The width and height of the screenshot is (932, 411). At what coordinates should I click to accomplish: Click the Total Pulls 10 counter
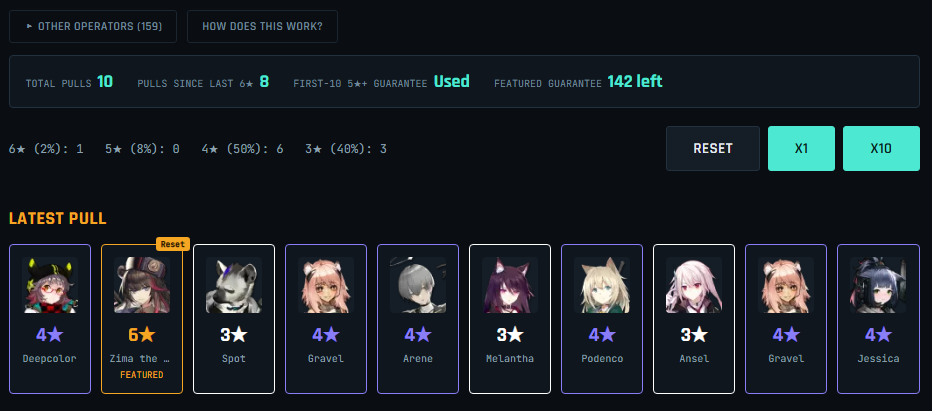[69, 82]
